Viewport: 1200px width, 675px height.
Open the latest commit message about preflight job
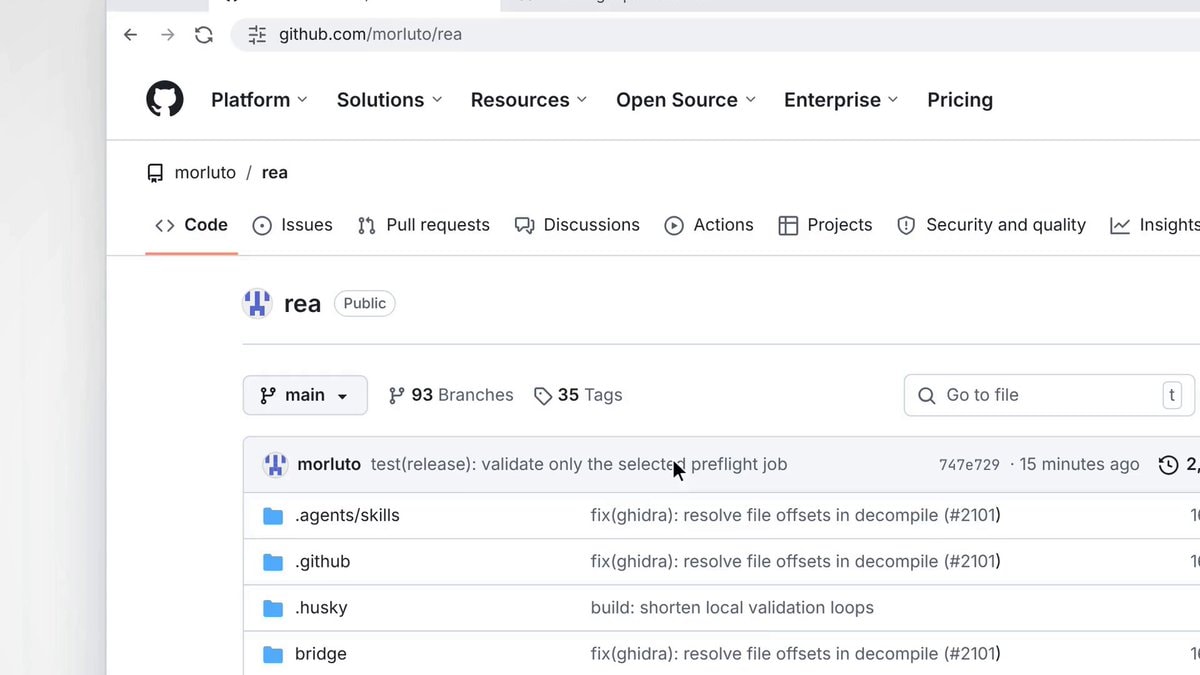[x=579, y=464]
